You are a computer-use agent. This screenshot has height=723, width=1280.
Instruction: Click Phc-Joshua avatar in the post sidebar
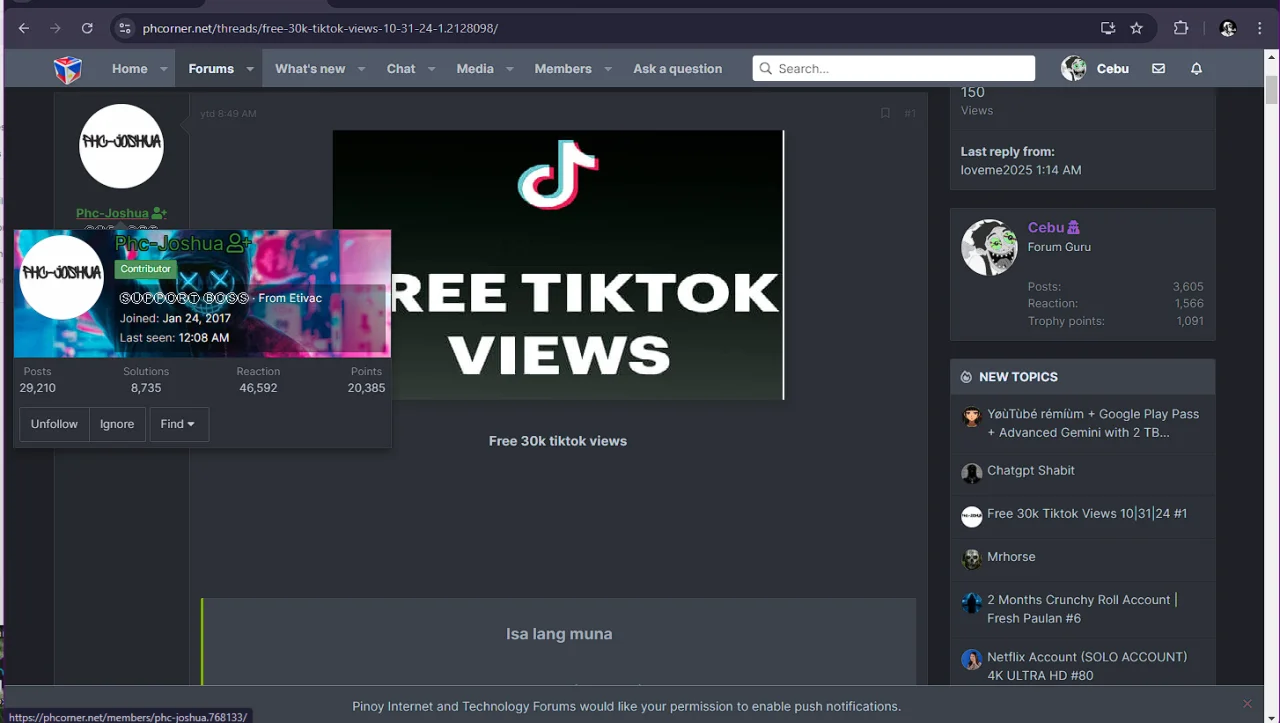click(x=121, y=146)
